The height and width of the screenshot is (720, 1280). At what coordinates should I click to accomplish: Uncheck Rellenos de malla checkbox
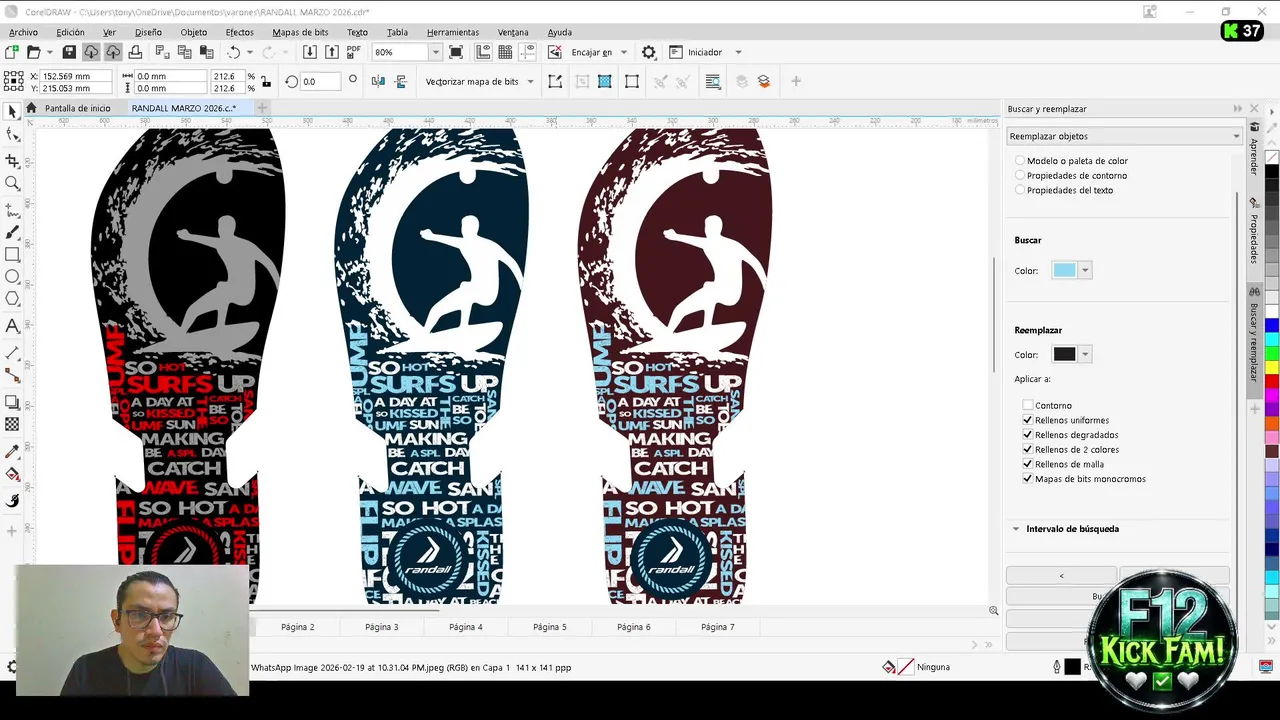1027,464
